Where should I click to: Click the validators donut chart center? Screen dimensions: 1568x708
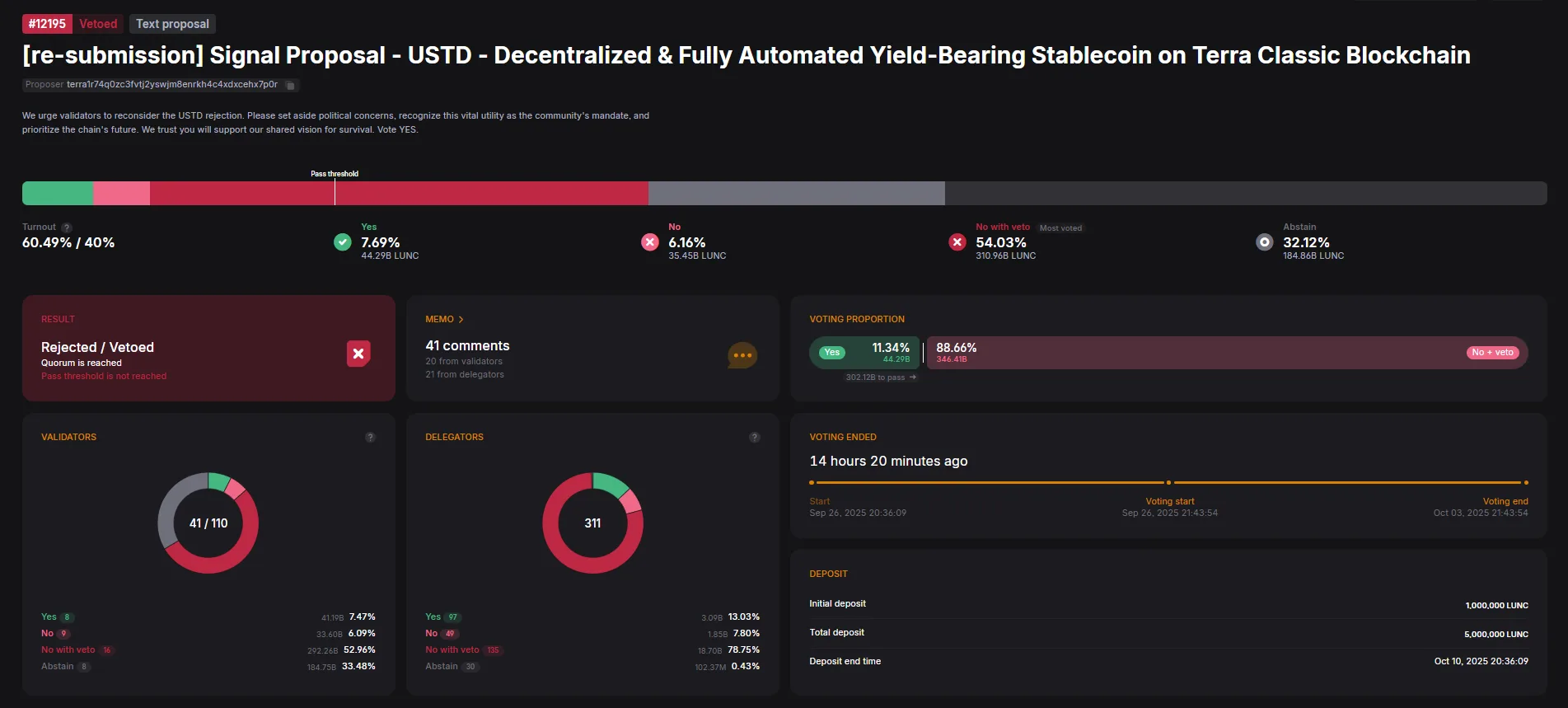point(208,523)
